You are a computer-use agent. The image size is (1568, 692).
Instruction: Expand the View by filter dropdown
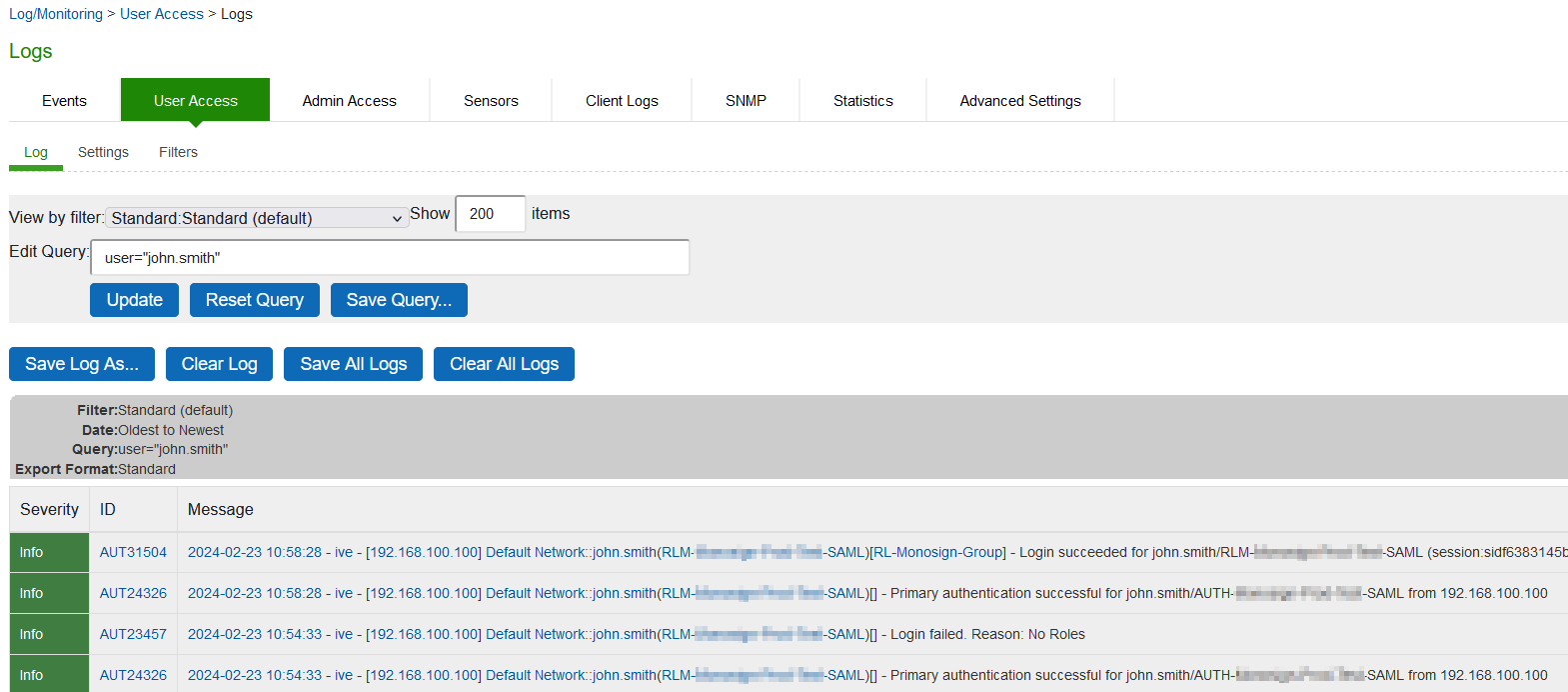pyautogui.click(x=257, y=218)
